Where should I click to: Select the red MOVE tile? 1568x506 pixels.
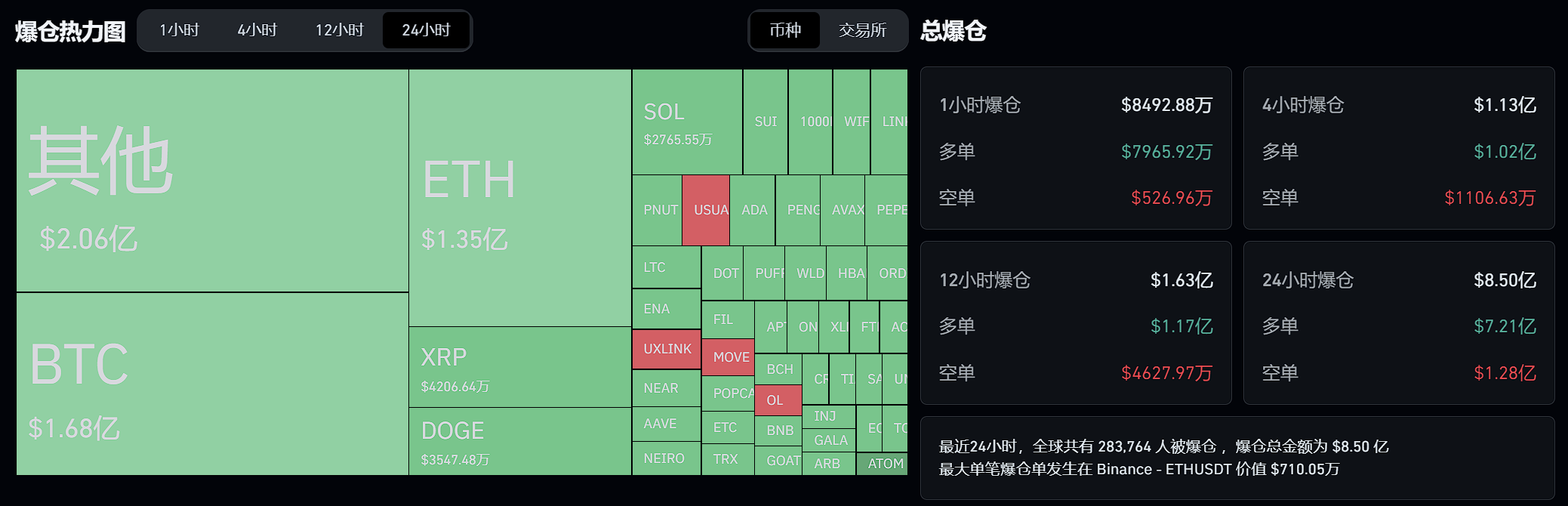tap(728, 357)
